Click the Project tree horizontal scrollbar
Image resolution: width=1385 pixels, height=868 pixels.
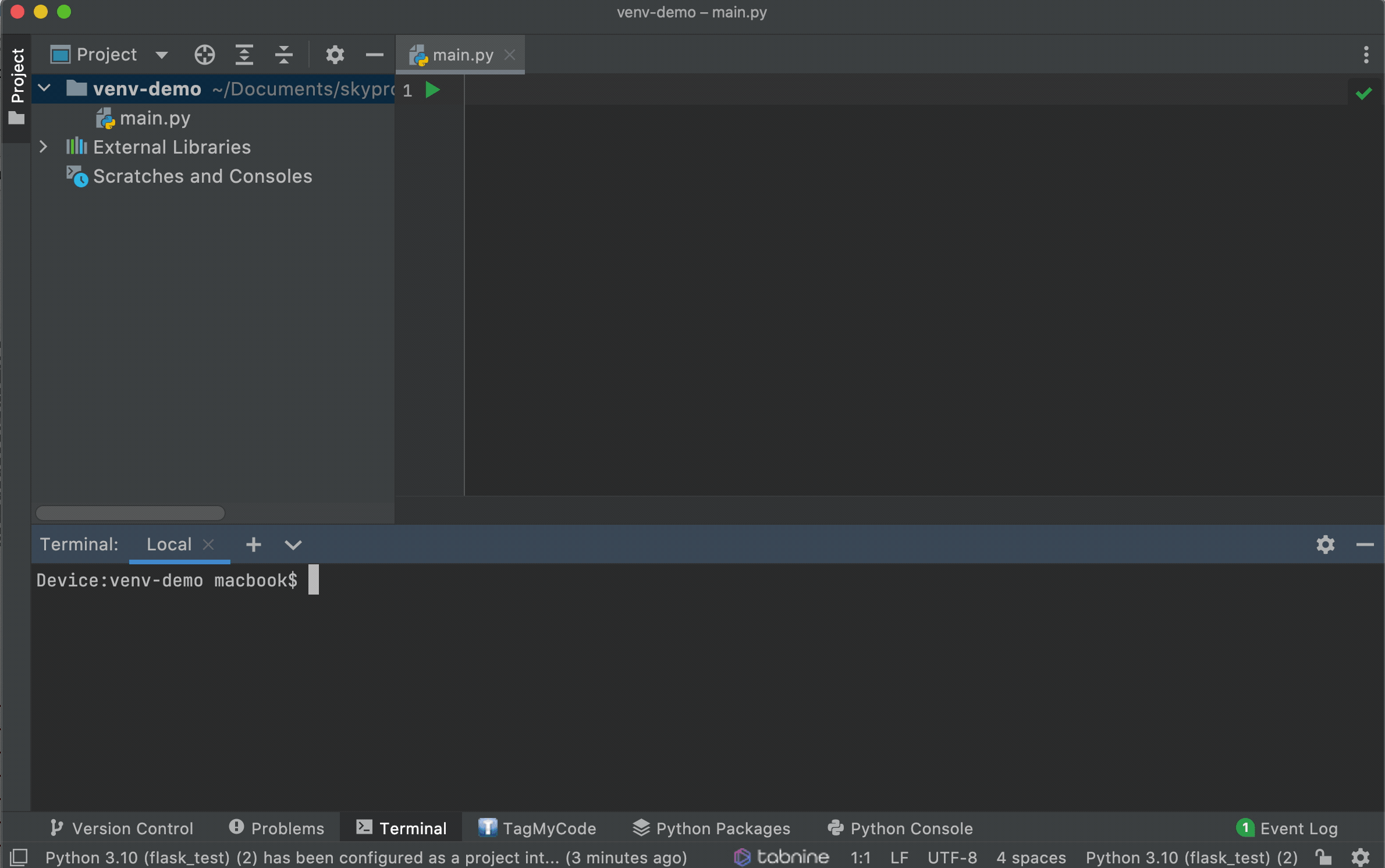click(x=130, y=513)
